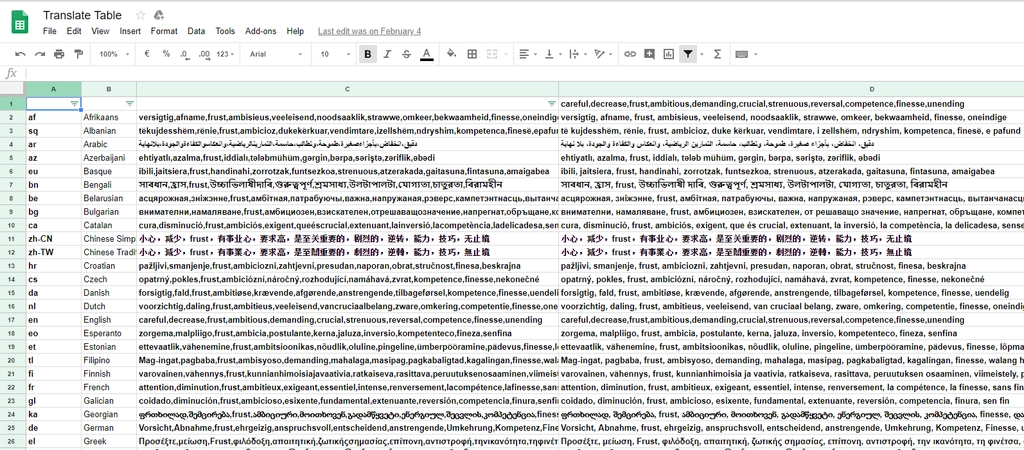Star the Translate Table document
The width and height of the screenshot is (1024, 450).
tap(140, 15)
